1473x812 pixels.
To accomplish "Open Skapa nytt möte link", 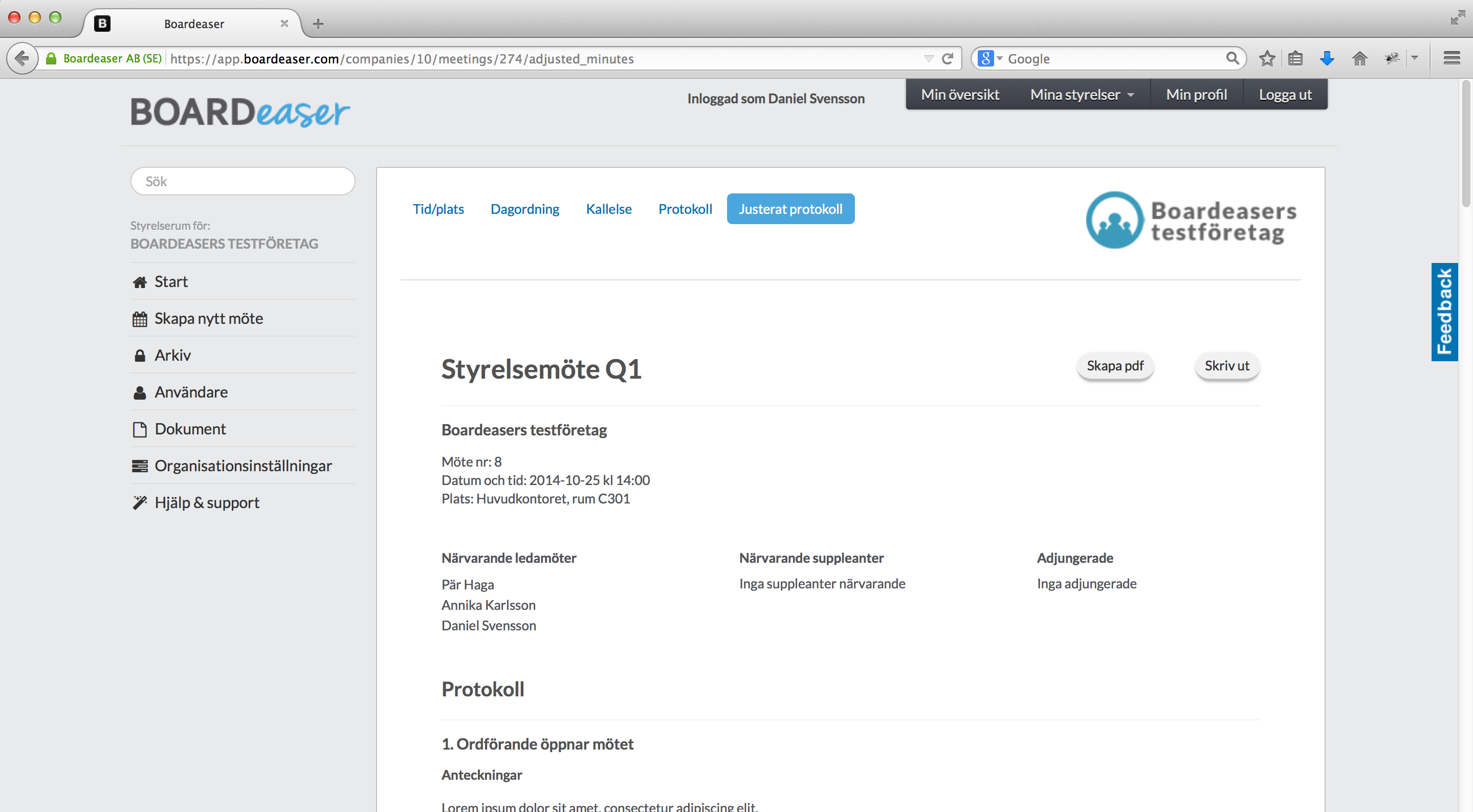I will (x=209, y=319).
